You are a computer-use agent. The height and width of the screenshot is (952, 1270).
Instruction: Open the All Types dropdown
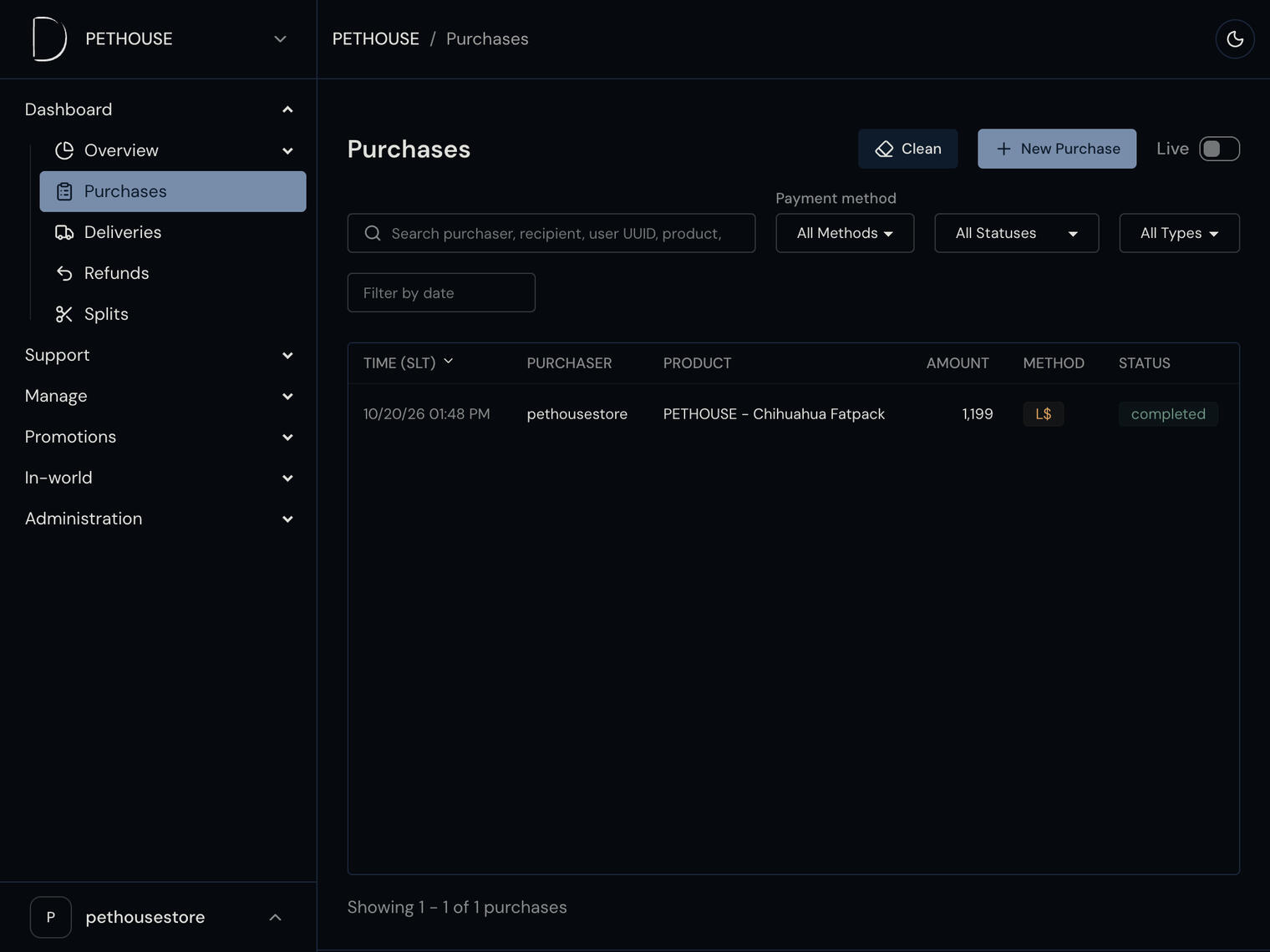(1179, 233)
